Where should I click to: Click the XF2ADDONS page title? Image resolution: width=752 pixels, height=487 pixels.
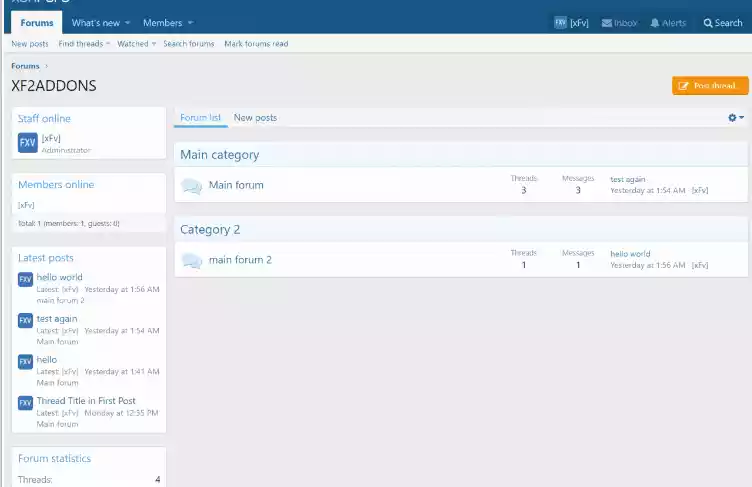pos(54,85)
